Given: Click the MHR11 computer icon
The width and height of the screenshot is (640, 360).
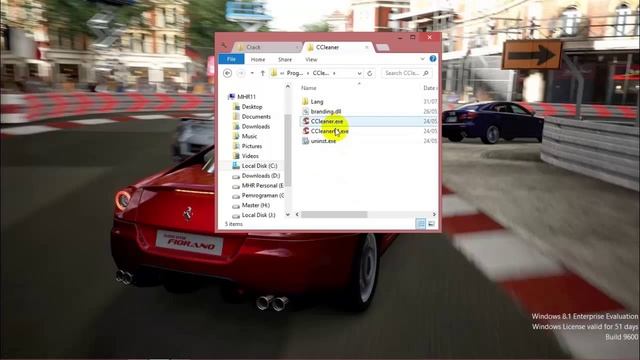Looking at the screenshot, I should [x=231, y=97].
